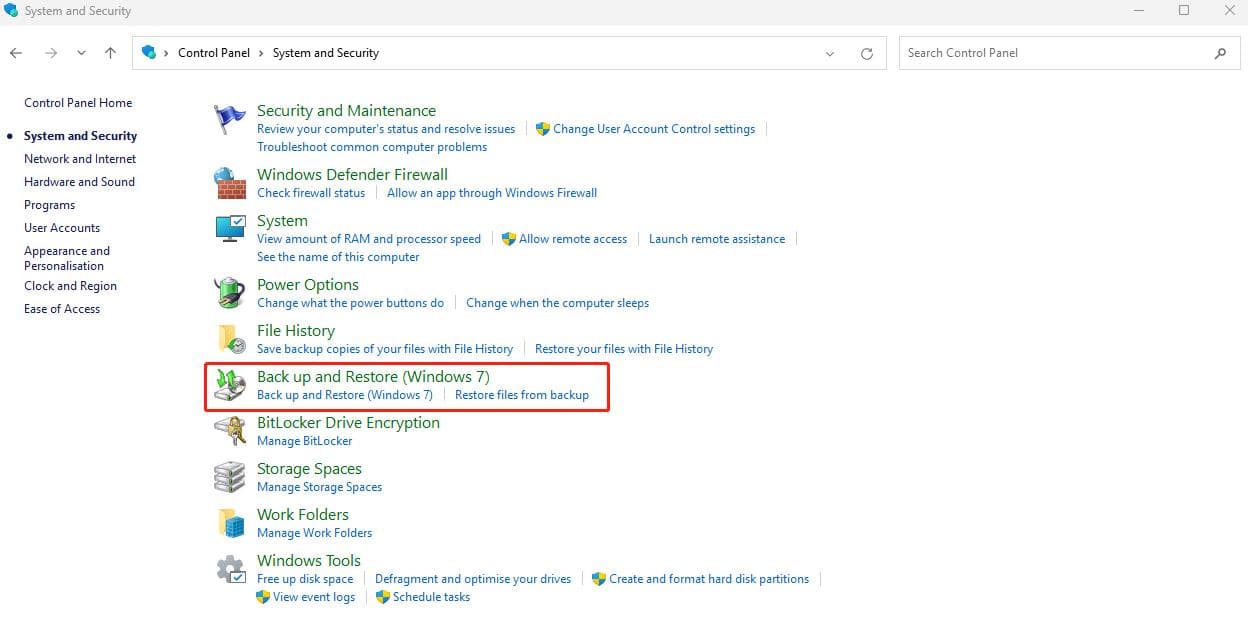Go to Appearance and Personalisation category

[x=67, y=258]
